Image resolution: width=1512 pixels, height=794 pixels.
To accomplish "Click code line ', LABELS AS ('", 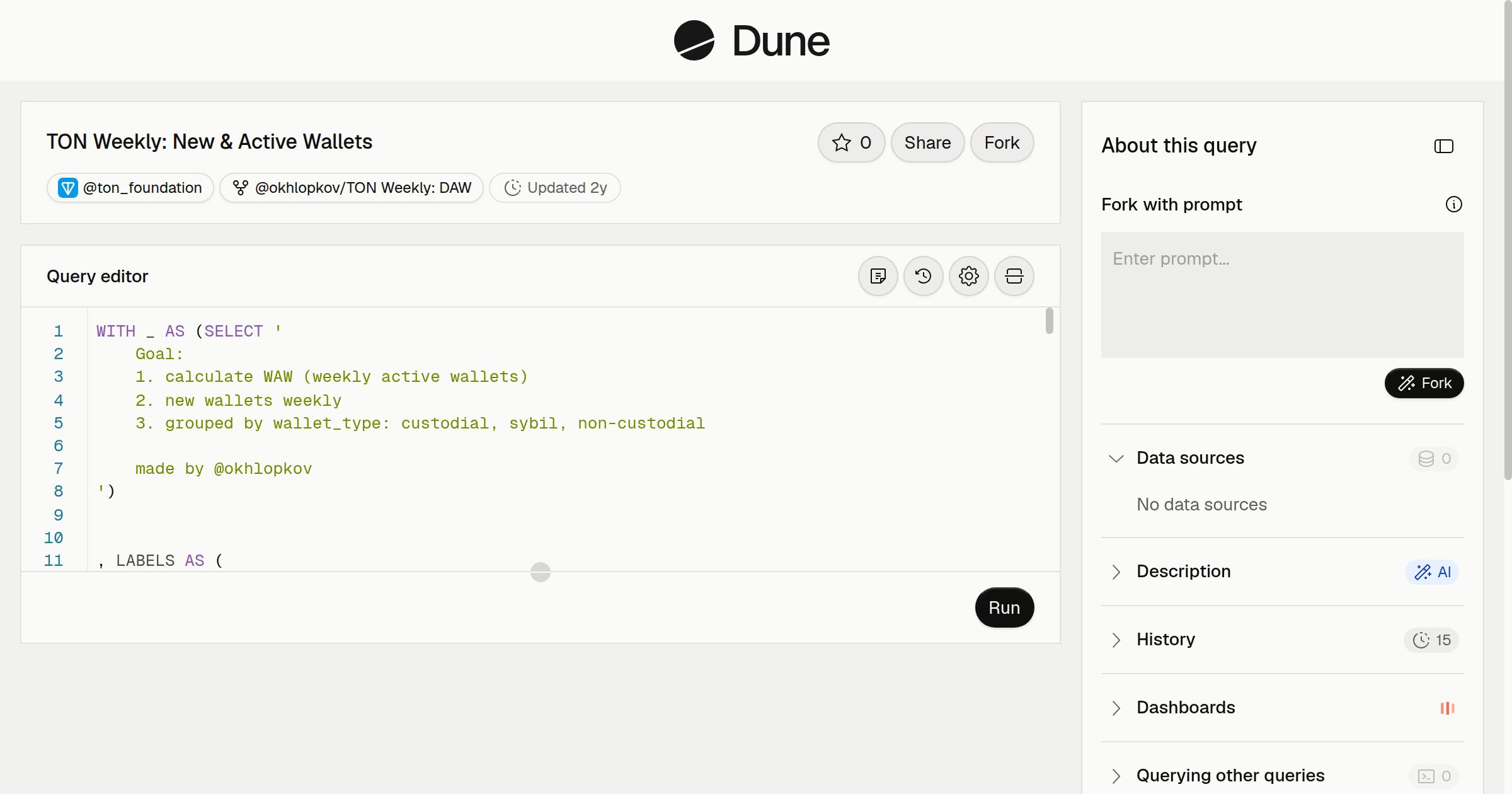I will pyautogui.click(x=160, y=561).
